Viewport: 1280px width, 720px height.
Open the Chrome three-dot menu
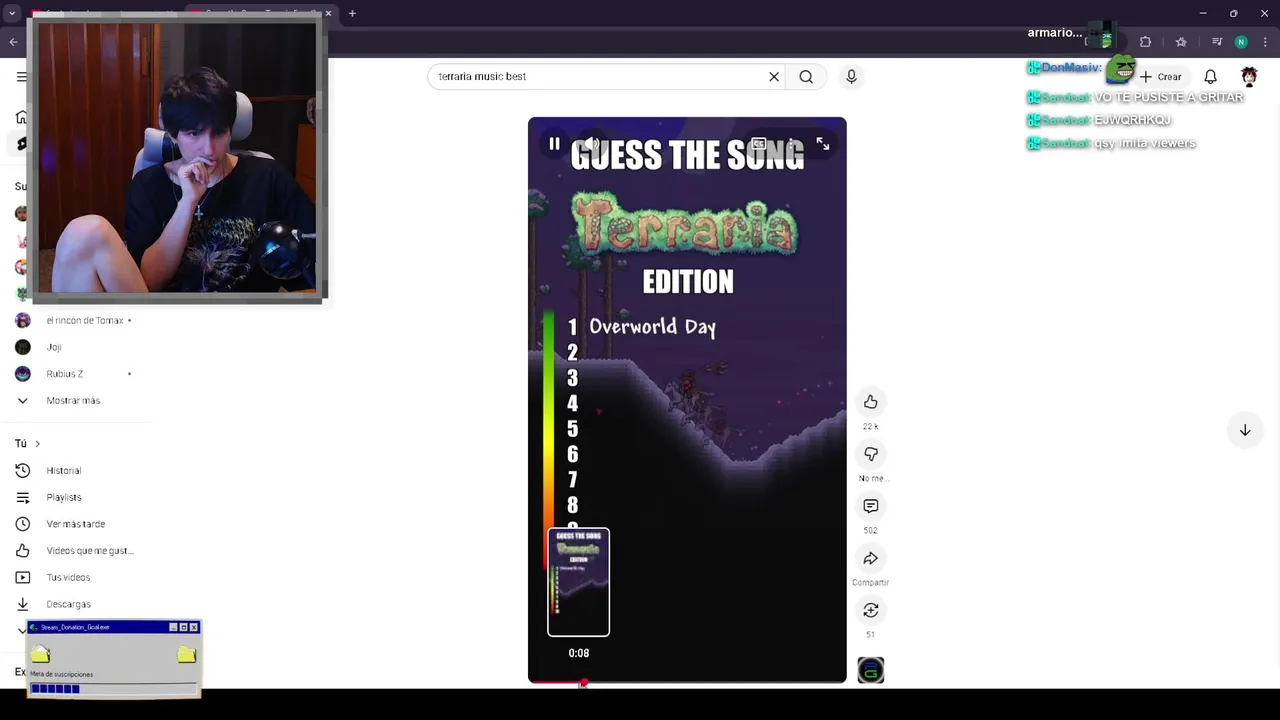pos(1265,42)
